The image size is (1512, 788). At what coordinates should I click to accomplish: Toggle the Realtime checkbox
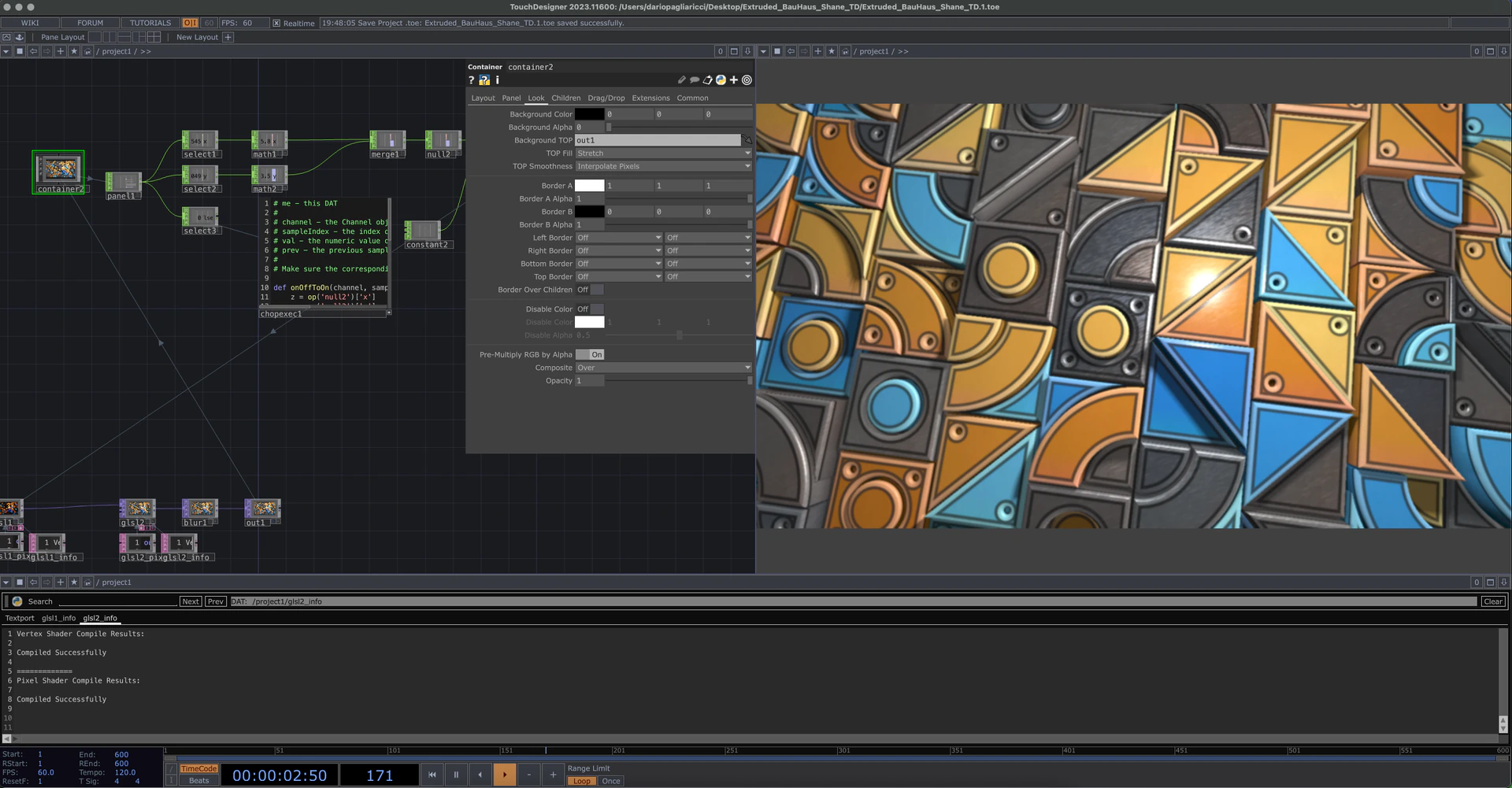(x=276, y=23)
